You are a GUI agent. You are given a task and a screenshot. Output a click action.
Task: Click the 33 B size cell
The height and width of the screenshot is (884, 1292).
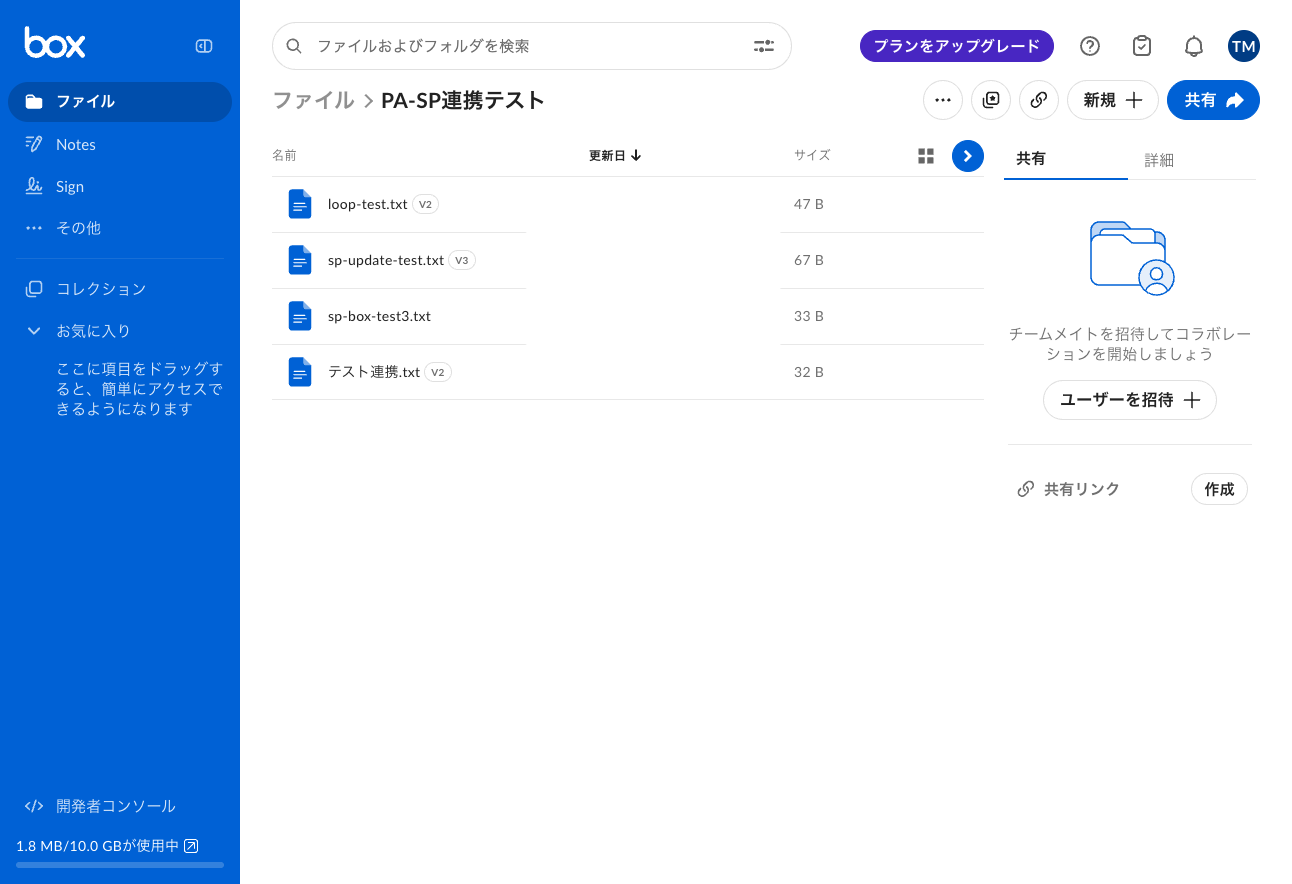click(x=809, y=316)
